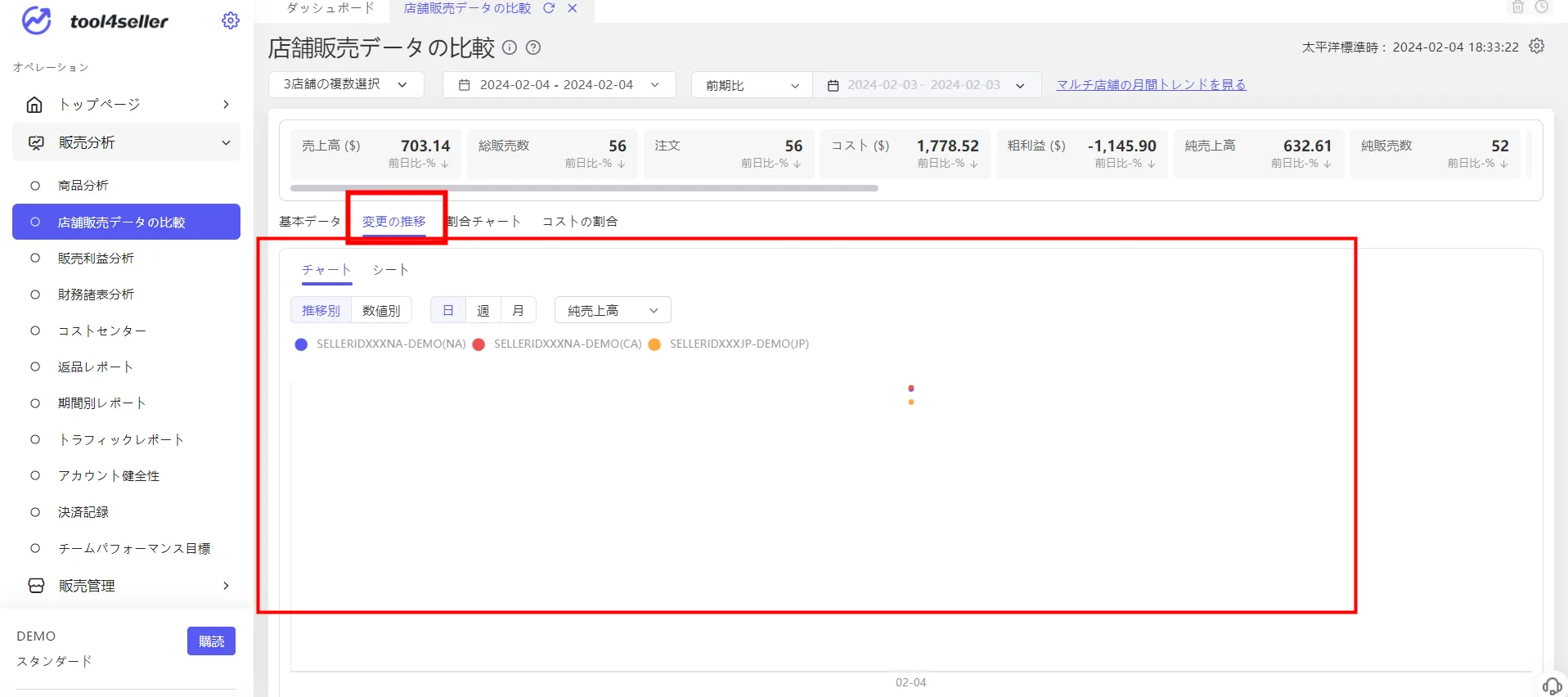Image resolution: width=1568 pixels, height=697 pixels.
Task: Click the summary cards horizontal scrollbar
Action: tap(584, 188)
